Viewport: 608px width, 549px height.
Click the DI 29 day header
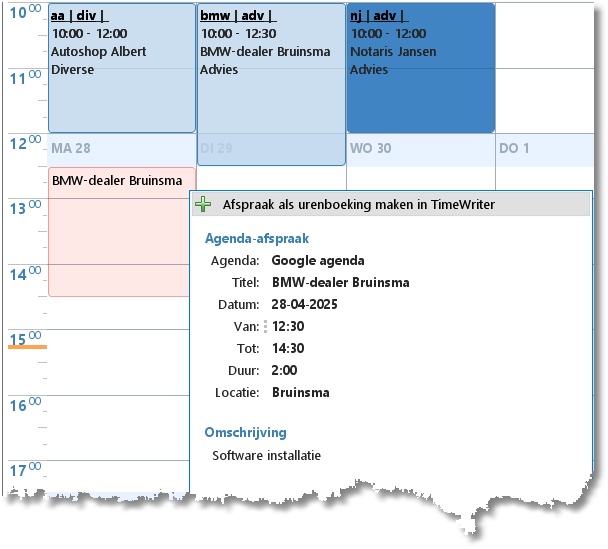coord(216,148)
